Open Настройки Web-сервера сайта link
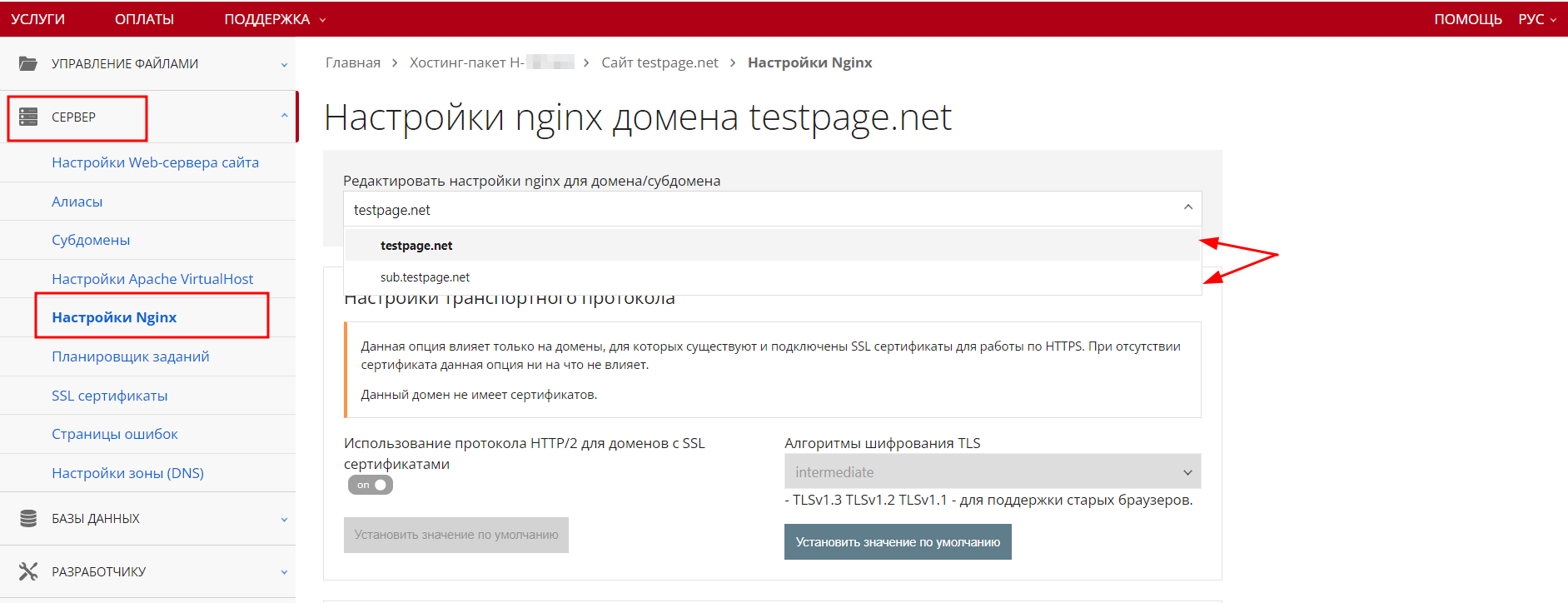 pyautogui.click(x=155, y=162)
